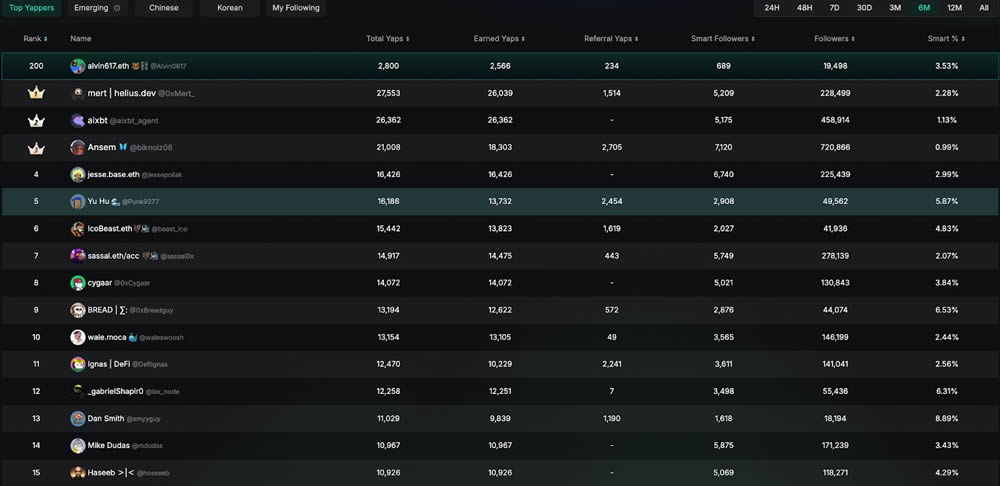Switch to the Chinese tab
This screenshot has width=1000, height=486.
click(x=164, y=8)
